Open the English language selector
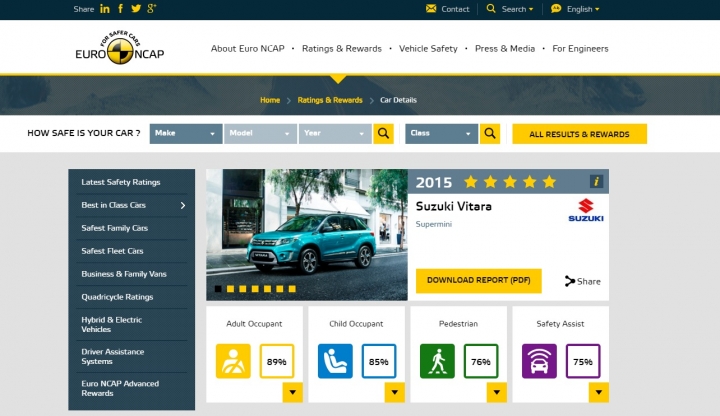 pyautogui.click(x=583, y=9)
